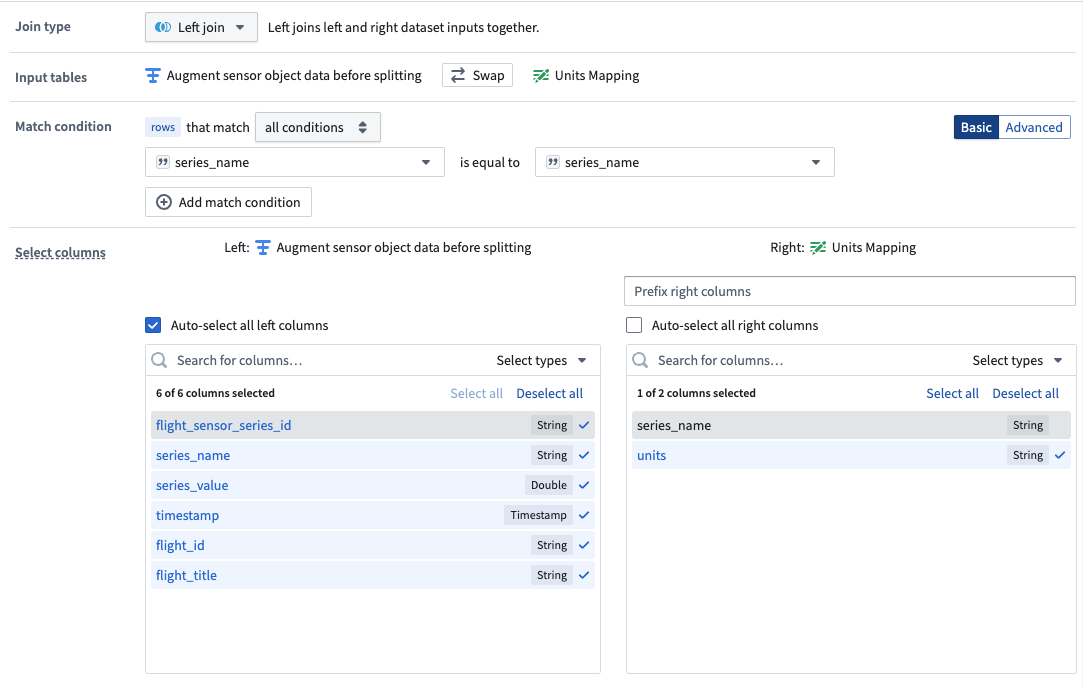The height and width of the screenshot is (687, 1083).
Task: Click the Double type tag on series_value
Action: tap(549, 485)
